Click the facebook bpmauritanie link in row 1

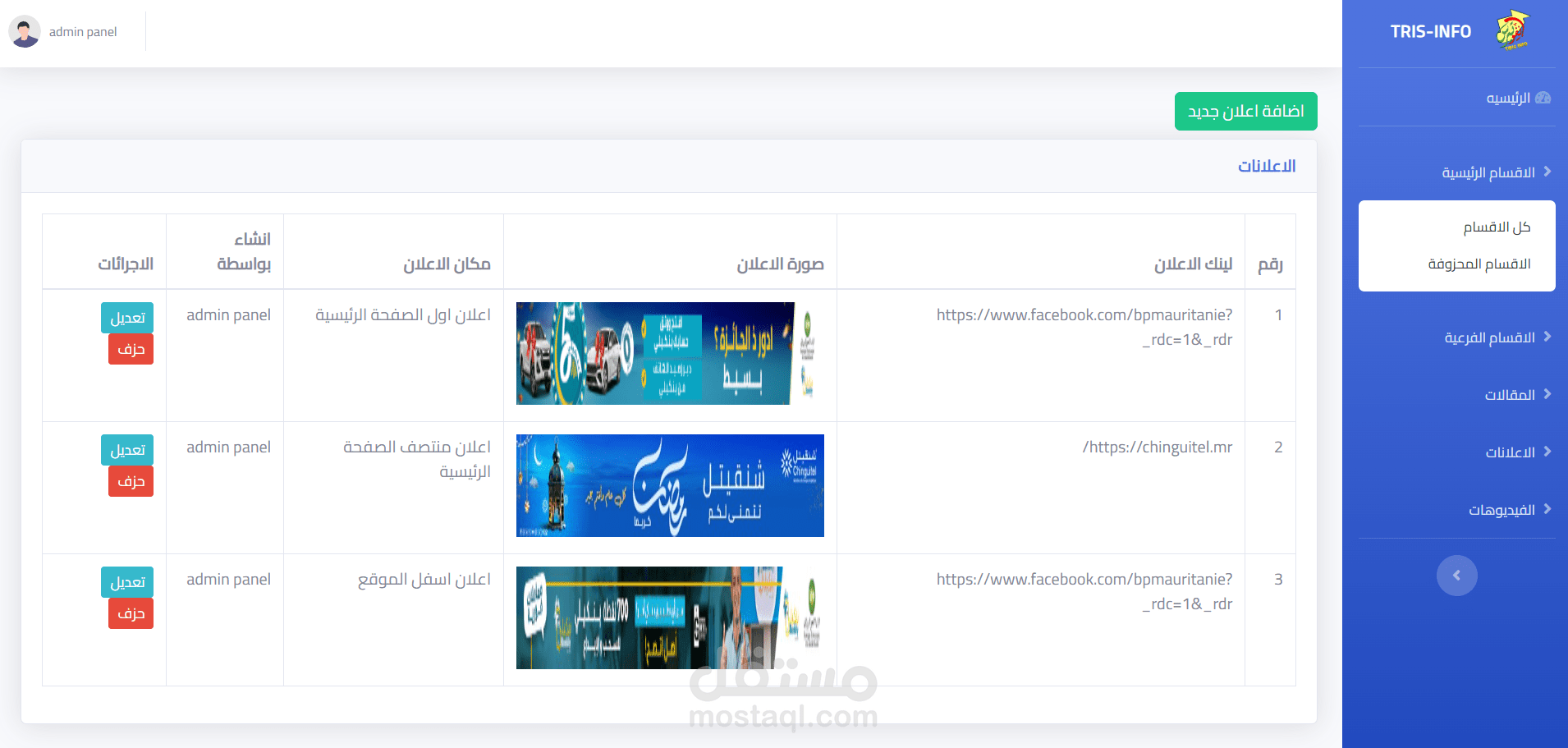pyautogui.click(x=1084, y=327)
